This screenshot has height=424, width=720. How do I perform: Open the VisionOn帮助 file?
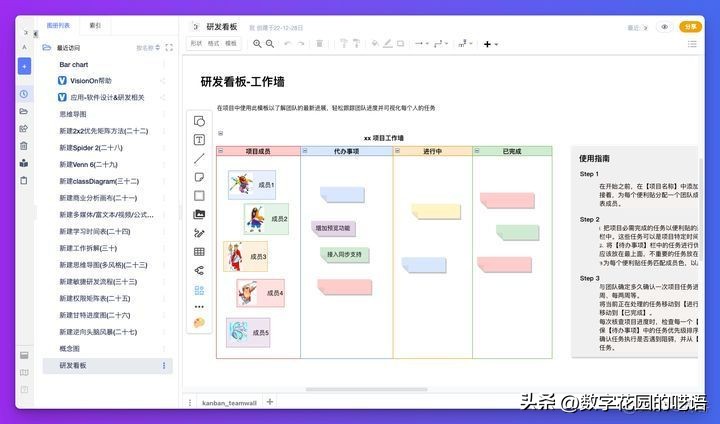pos(90,81)
